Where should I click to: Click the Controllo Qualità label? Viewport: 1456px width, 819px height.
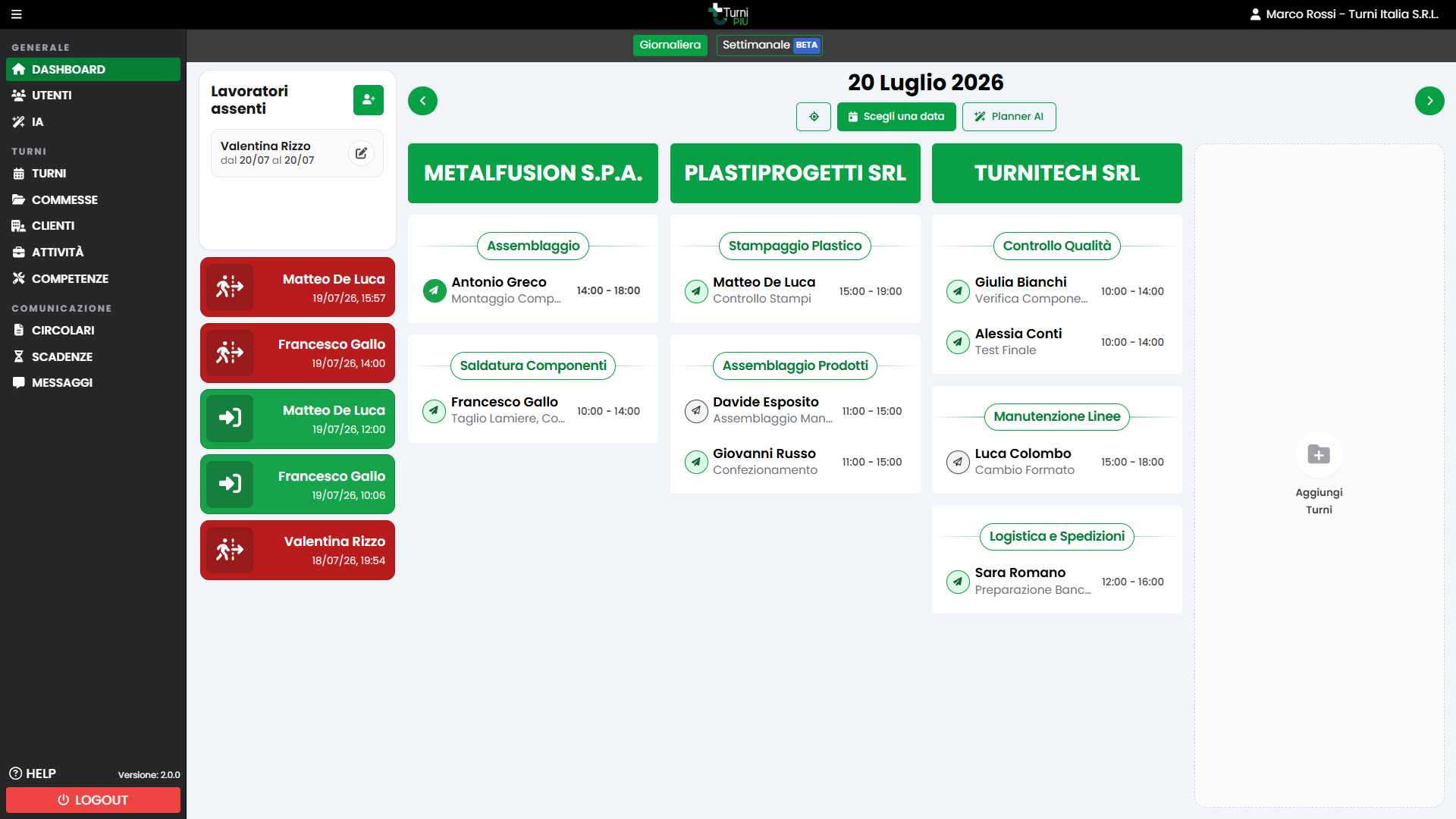[x=1057, y=246]
